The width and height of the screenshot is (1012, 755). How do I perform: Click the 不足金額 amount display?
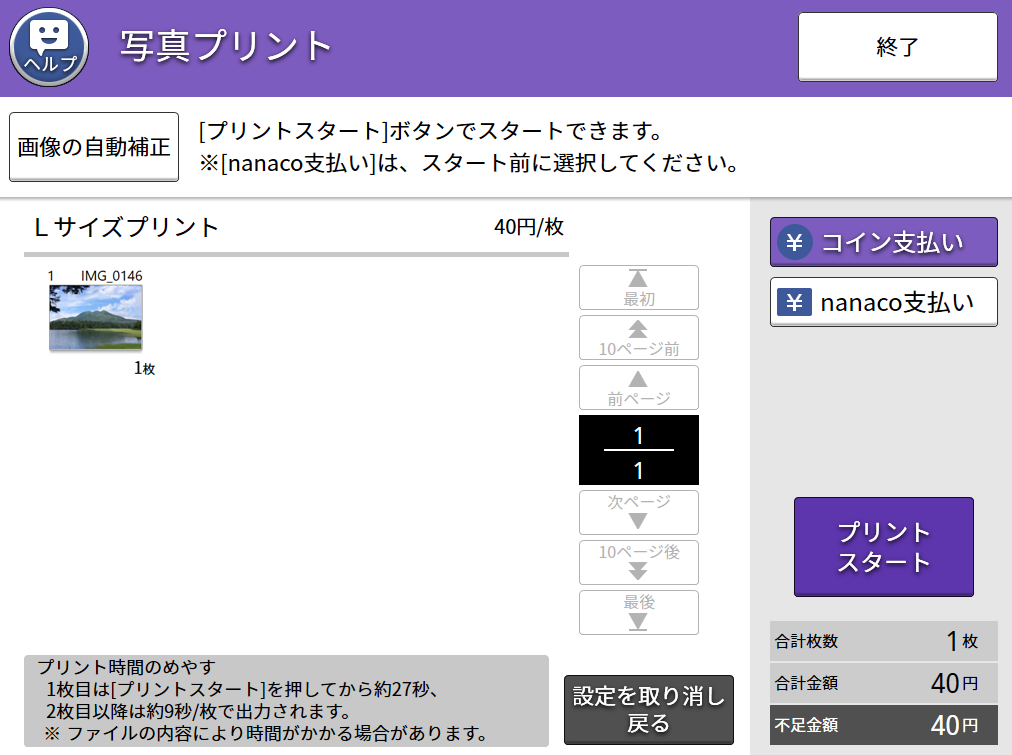(x=883, y=723)
